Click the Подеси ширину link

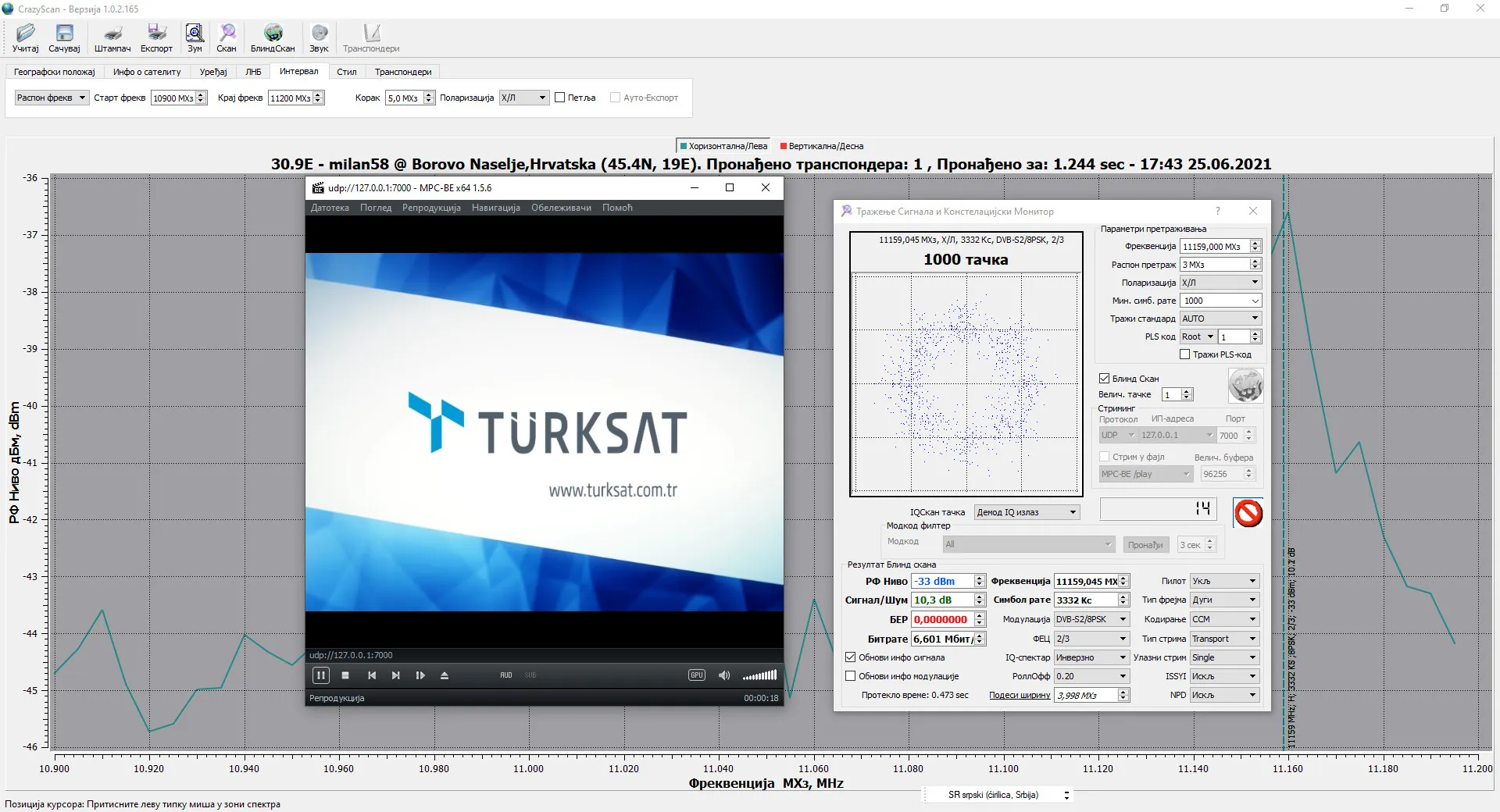[x=1020, y=695]
